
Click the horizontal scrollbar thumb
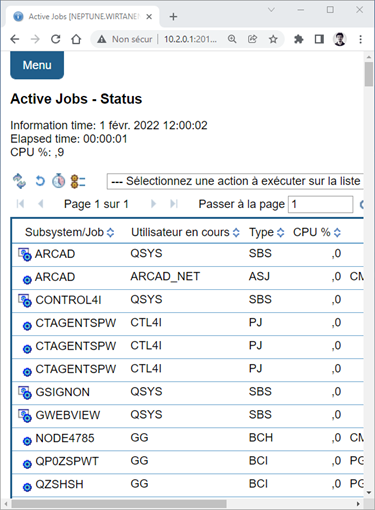pos(118,503)
